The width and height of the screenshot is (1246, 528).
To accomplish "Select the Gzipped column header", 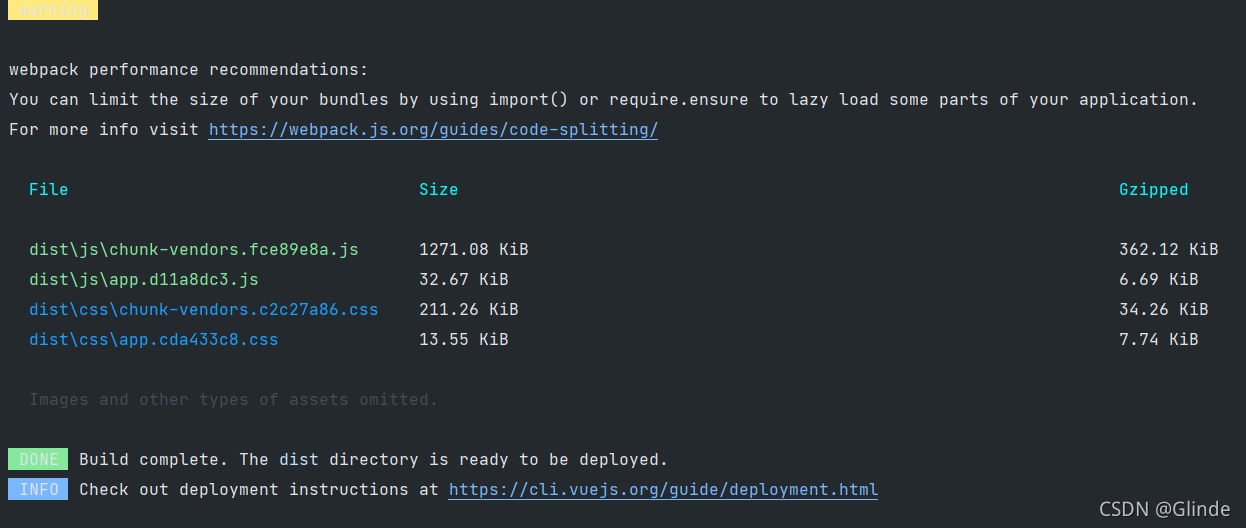I will coord(1153,190).
